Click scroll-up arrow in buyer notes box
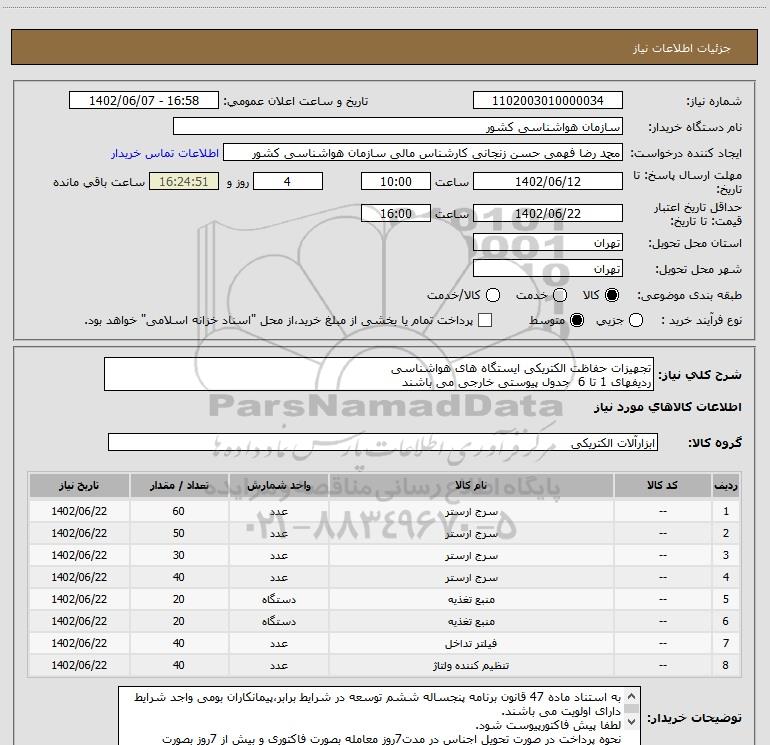Viewport: 770px width, 745px height. click(x=632, y=696)
